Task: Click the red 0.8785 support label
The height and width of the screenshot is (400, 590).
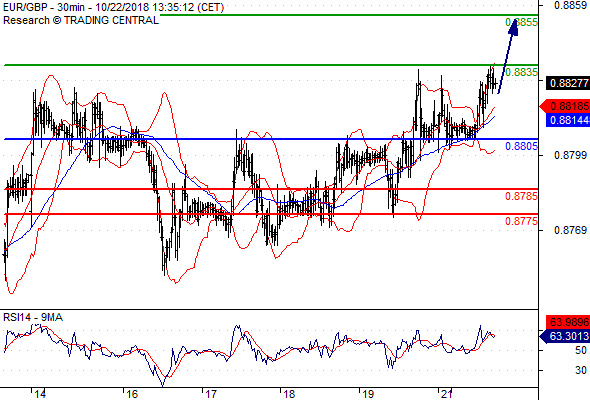Action: (x=521, y=196)
